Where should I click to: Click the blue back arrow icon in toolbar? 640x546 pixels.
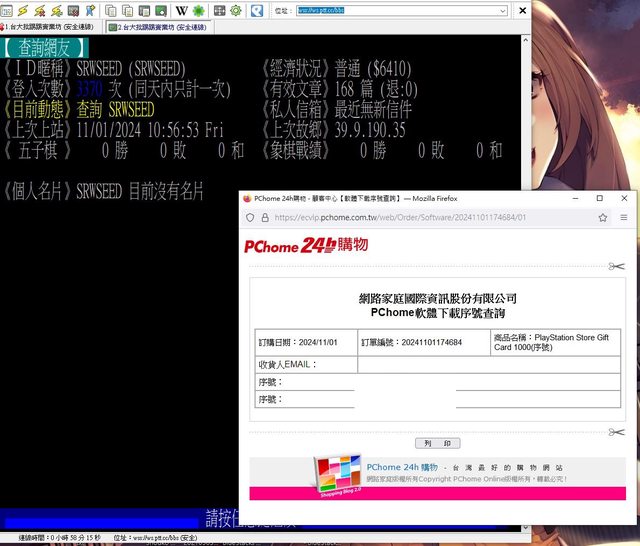coord(258,10)
